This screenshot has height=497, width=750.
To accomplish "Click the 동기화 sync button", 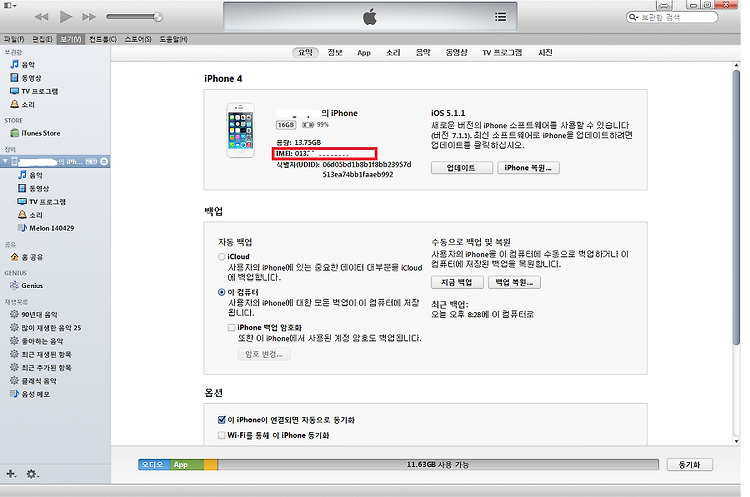I will 690,464.
